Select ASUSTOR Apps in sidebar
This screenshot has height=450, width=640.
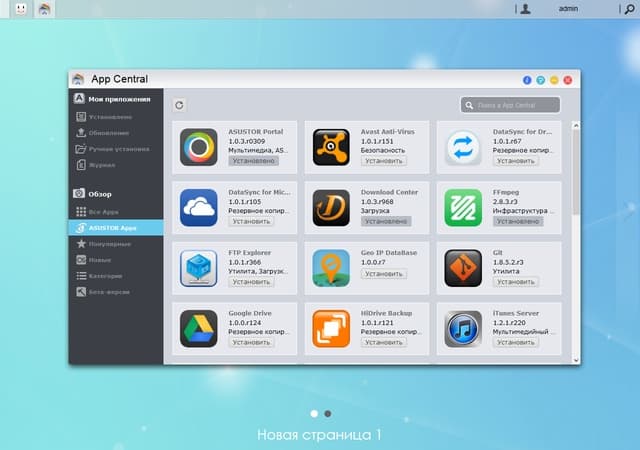(x=116, y=227)
